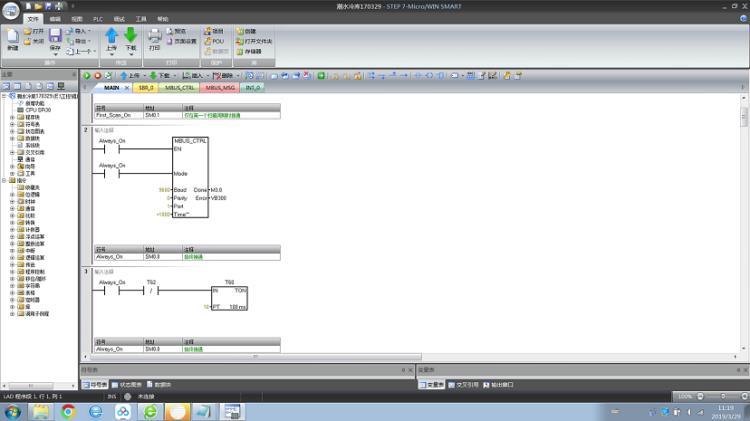Image resolution: width=750 pixels, height=421 pixels.
Task: Click the program status monitoring icon in toolbar
Action: coord(249,76)
